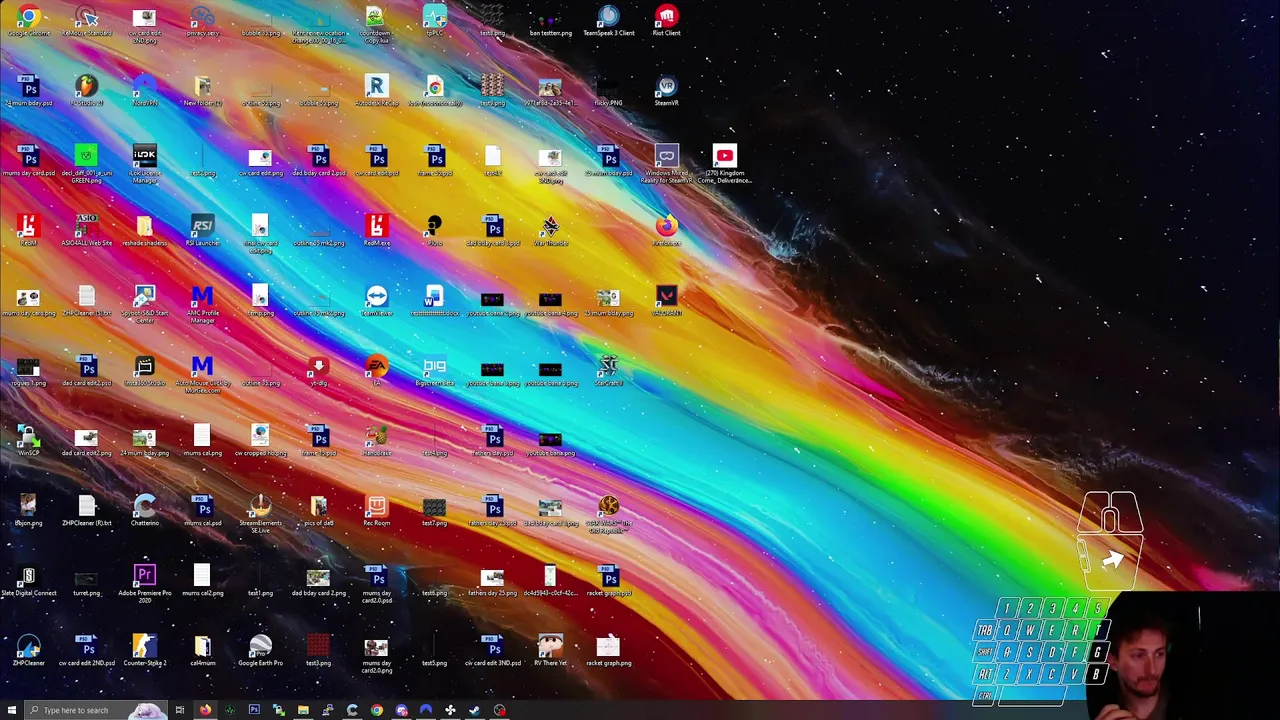Open Task View on the taskbar
Viewport: 1280px width, 720px height.
pos(180,710)
